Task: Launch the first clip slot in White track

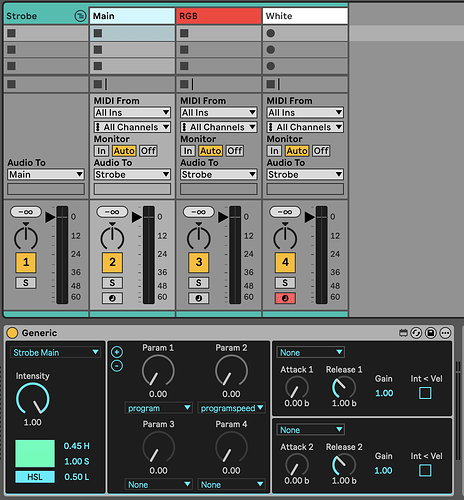Action: click(271, 33)
